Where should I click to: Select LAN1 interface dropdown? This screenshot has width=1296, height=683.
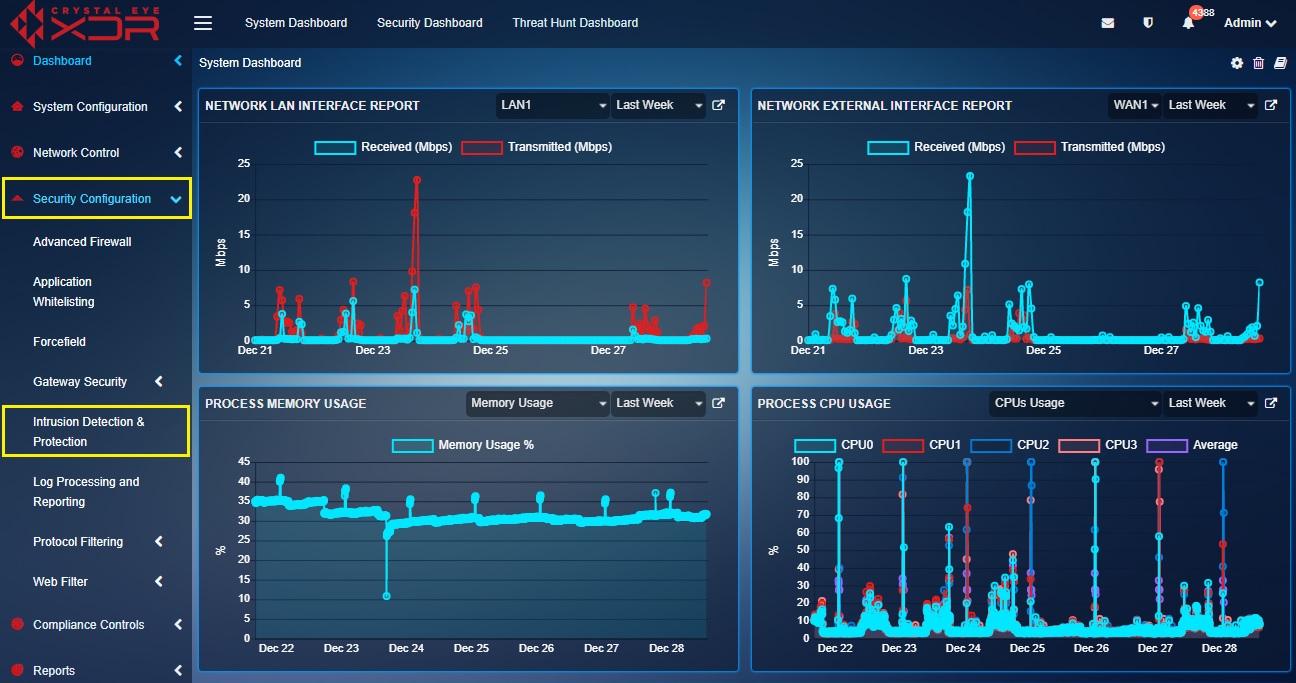(553, 105)
